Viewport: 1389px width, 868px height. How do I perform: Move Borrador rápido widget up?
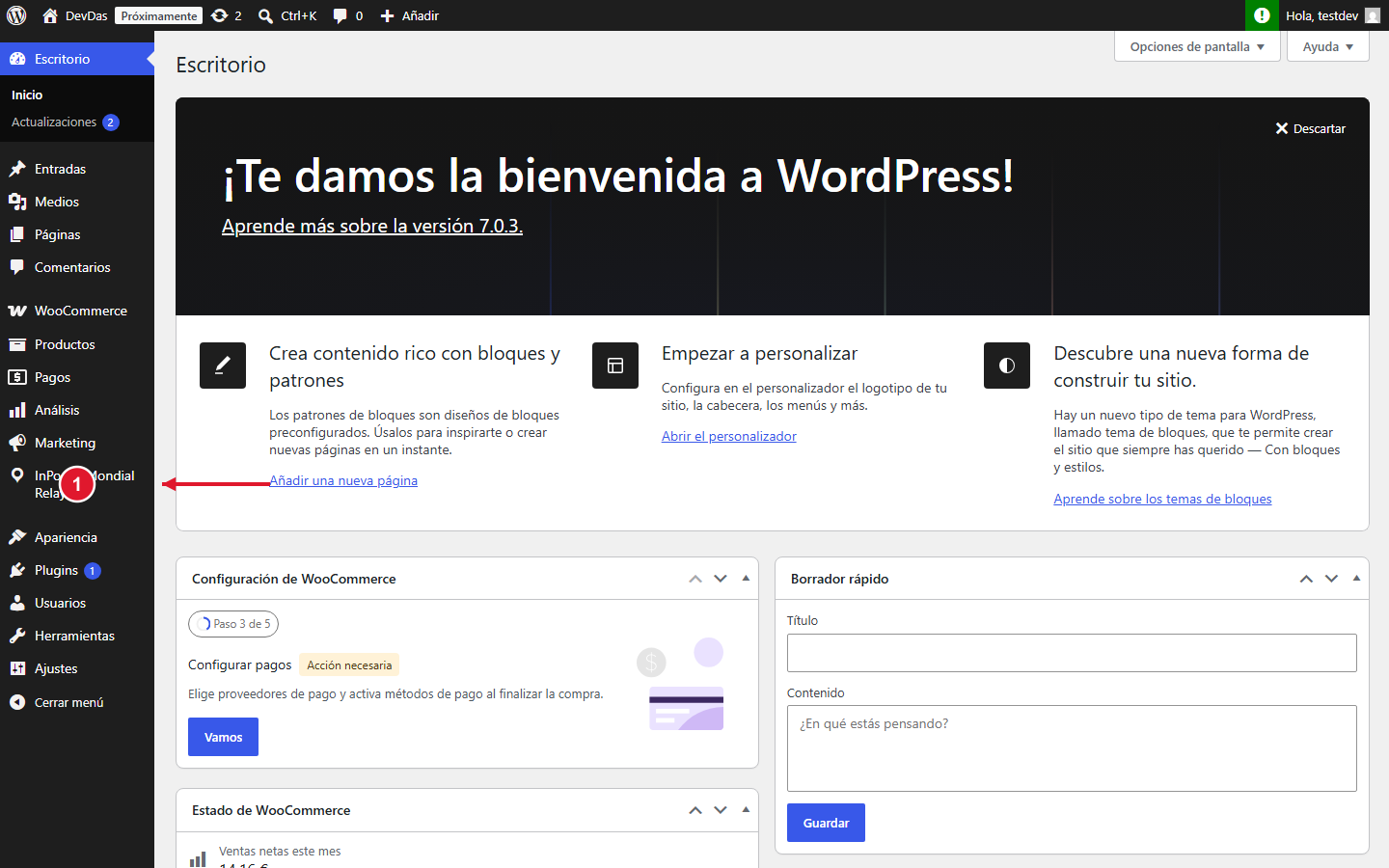coord(1306,579)
